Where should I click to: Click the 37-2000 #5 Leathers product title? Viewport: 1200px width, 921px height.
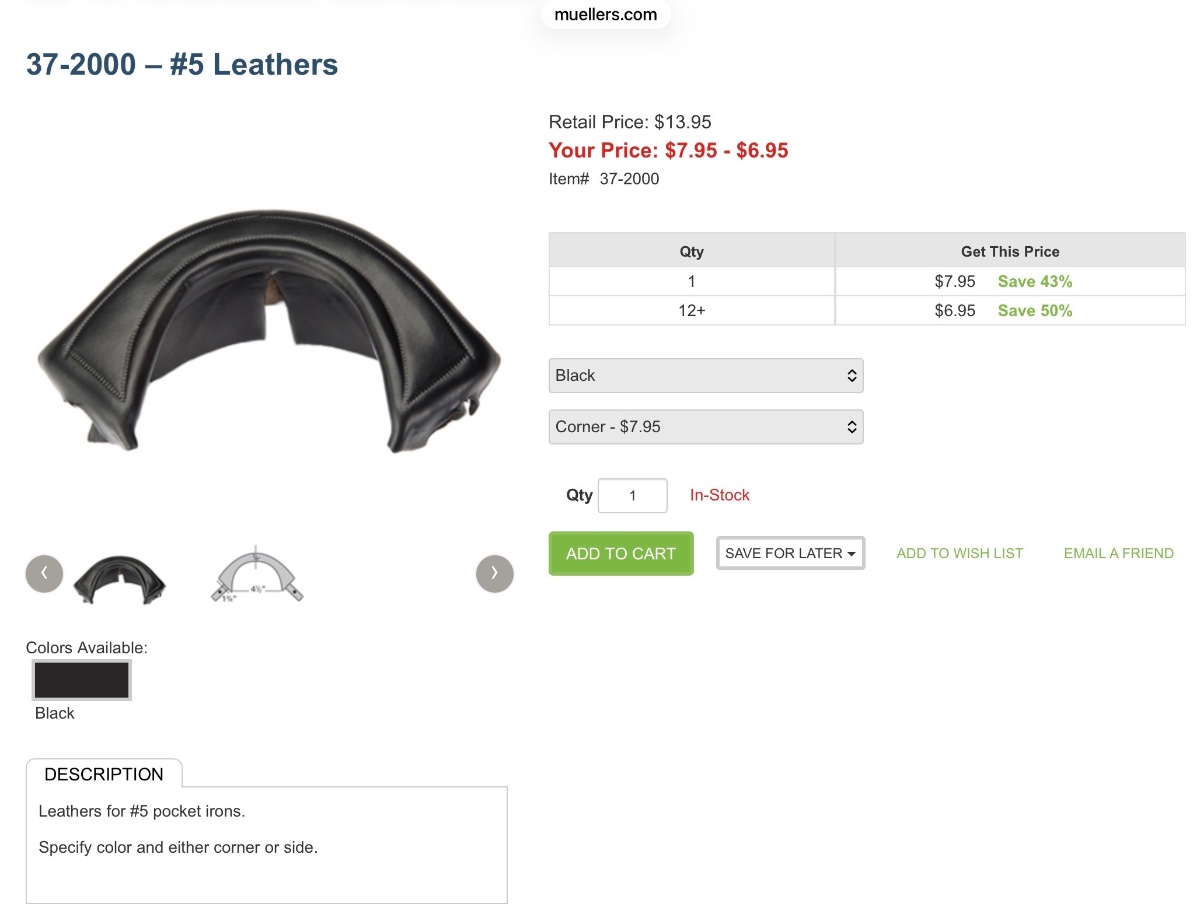[182, 65]
